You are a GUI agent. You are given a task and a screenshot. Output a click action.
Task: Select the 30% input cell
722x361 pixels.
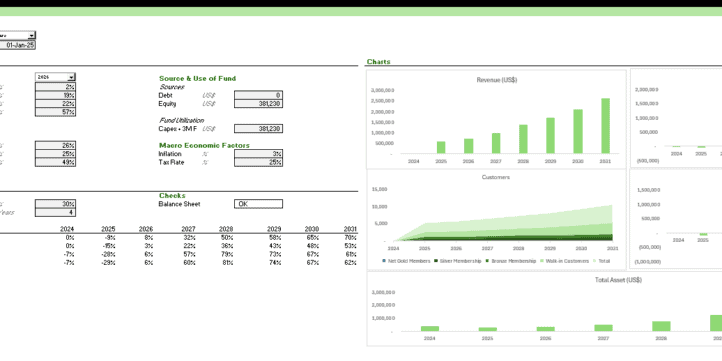click(55, 204)
